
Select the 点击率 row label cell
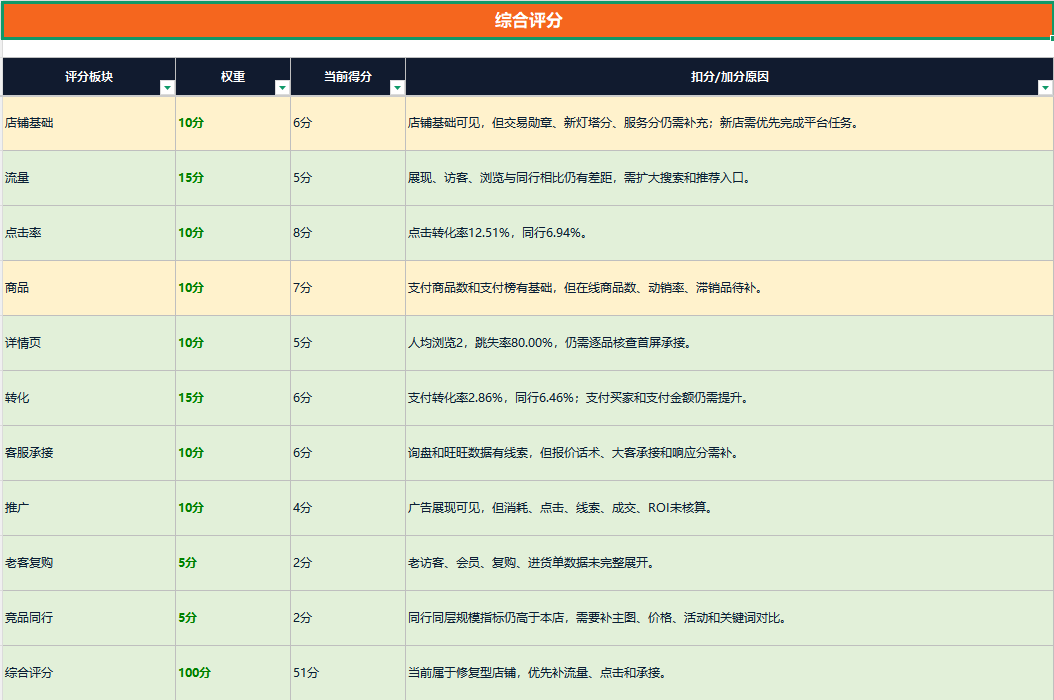89,233
